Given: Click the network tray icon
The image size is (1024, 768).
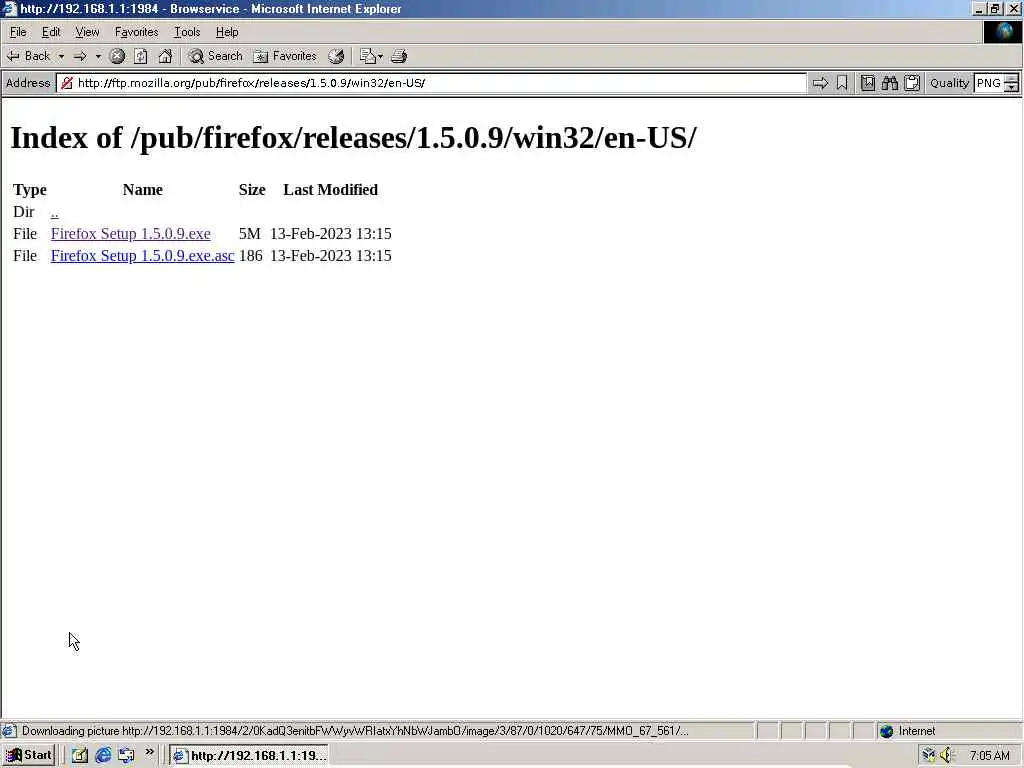Looking at the screenshot, I should point(928,756).
